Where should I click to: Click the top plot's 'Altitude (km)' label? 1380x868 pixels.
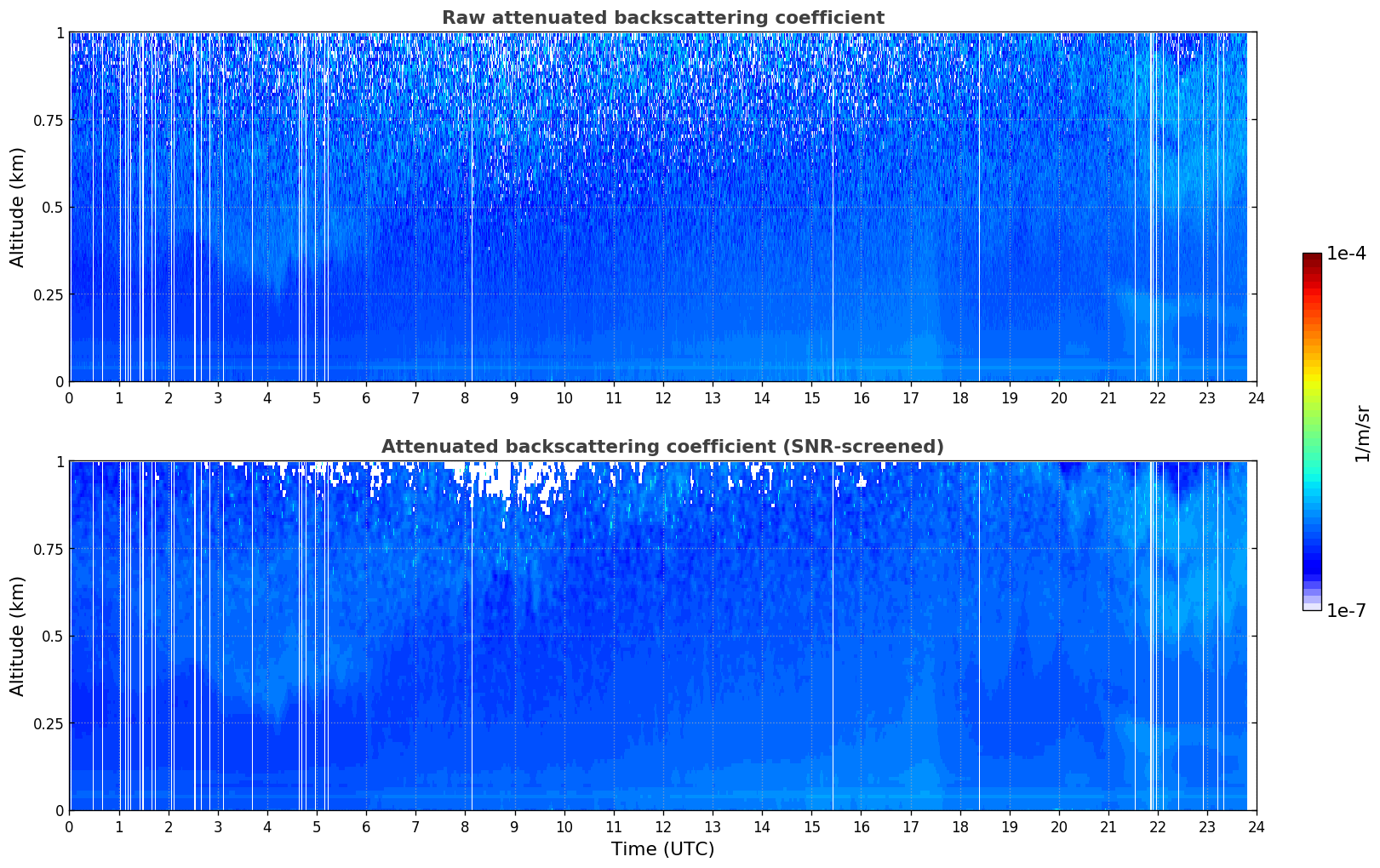click(18, 207)
